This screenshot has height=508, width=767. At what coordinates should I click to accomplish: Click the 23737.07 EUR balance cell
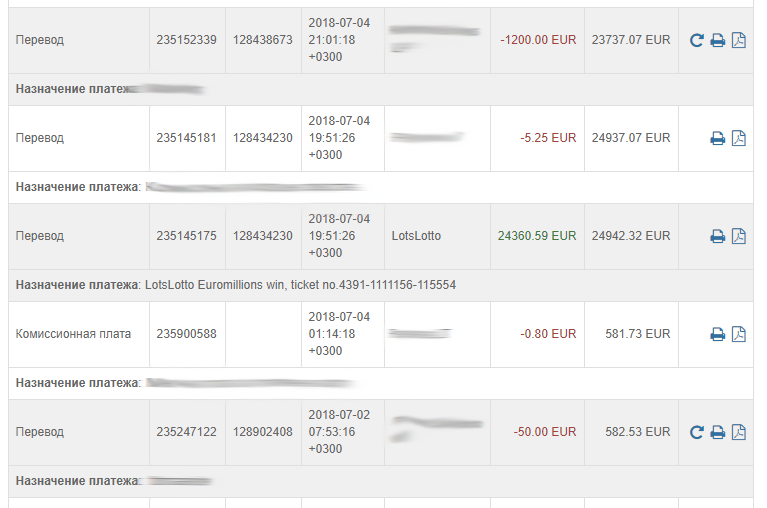pyautogui.click(x=631, y=40)
